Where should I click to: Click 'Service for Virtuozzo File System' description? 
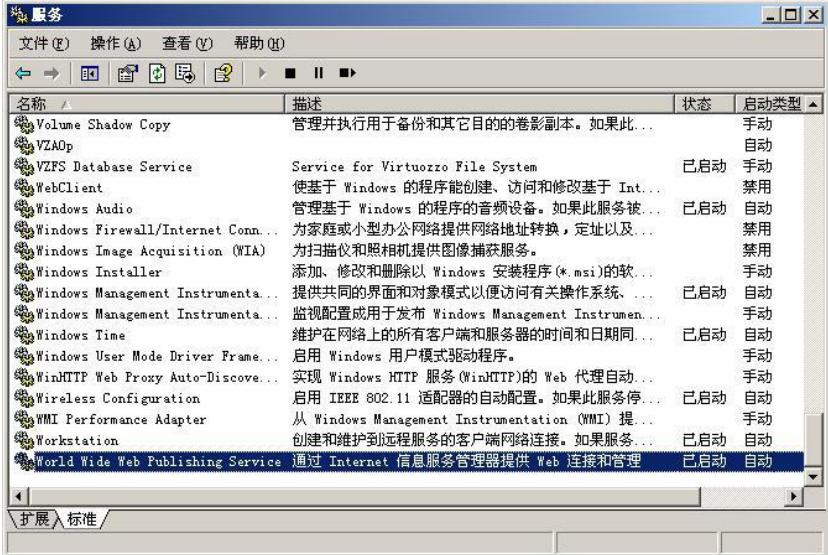point(415,166)
